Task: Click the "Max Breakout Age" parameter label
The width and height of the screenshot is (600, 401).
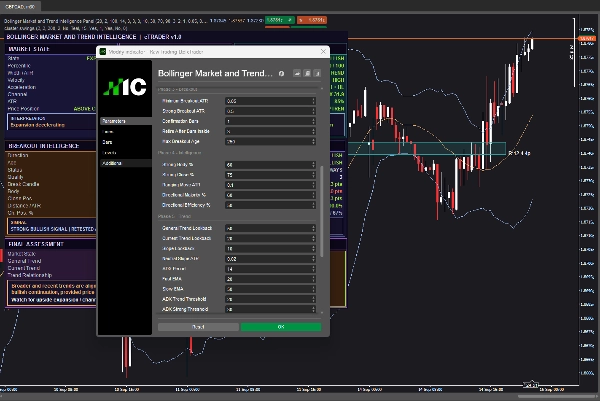Action: coord(181,141)
